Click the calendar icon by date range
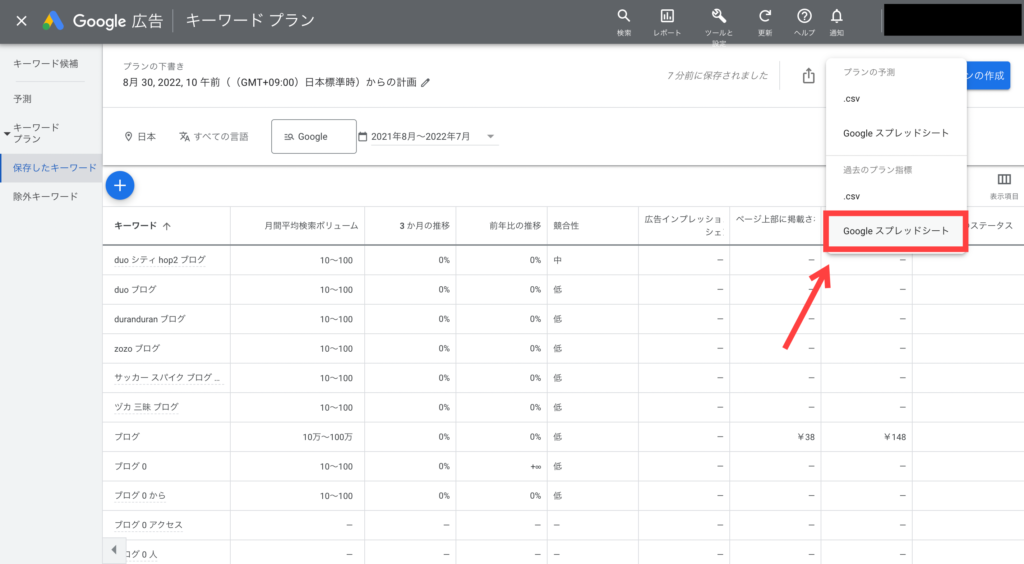 [x=363, y=136]
